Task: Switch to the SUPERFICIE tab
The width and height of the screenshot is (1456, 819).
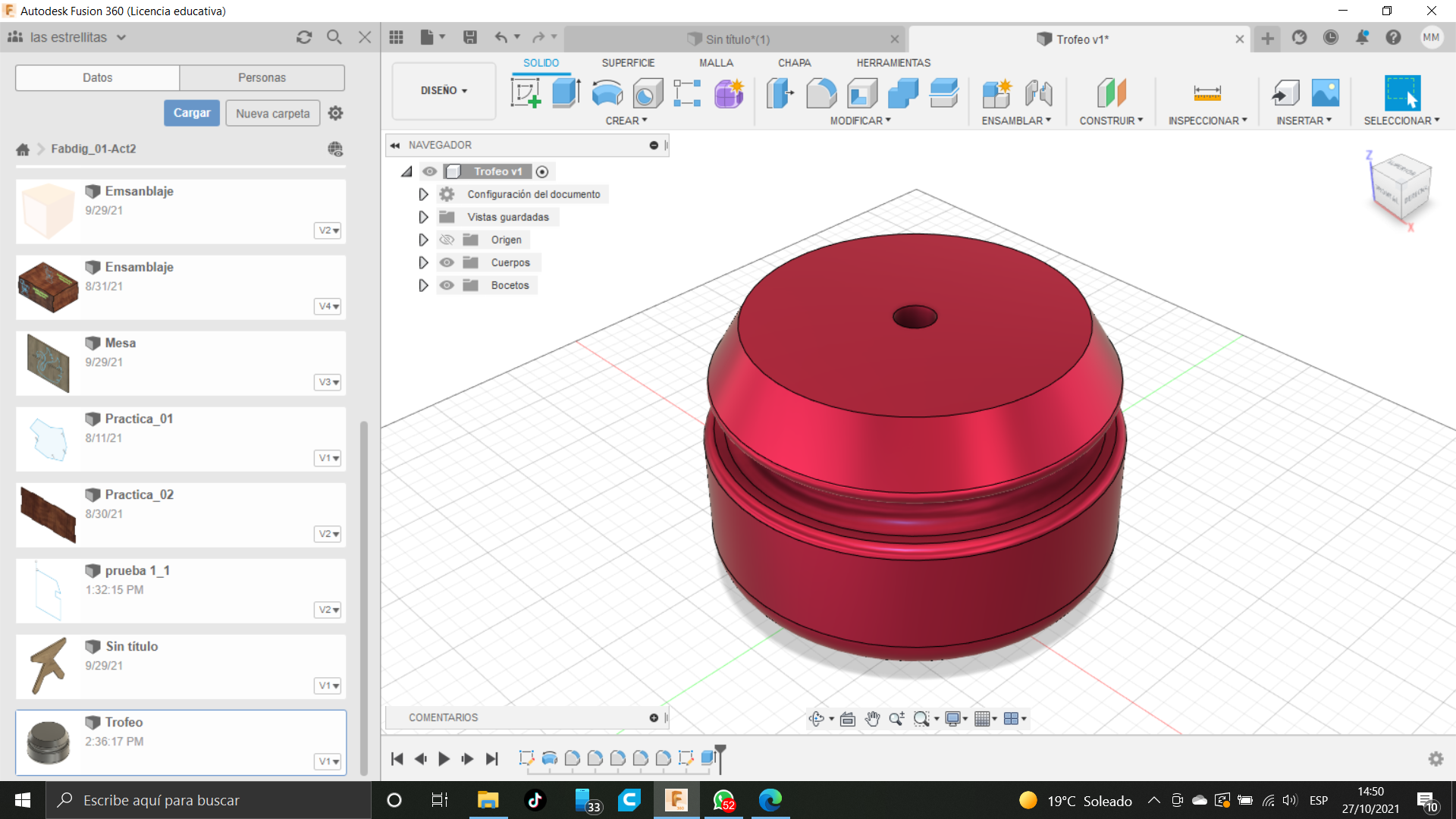Action: pos(628,63)
